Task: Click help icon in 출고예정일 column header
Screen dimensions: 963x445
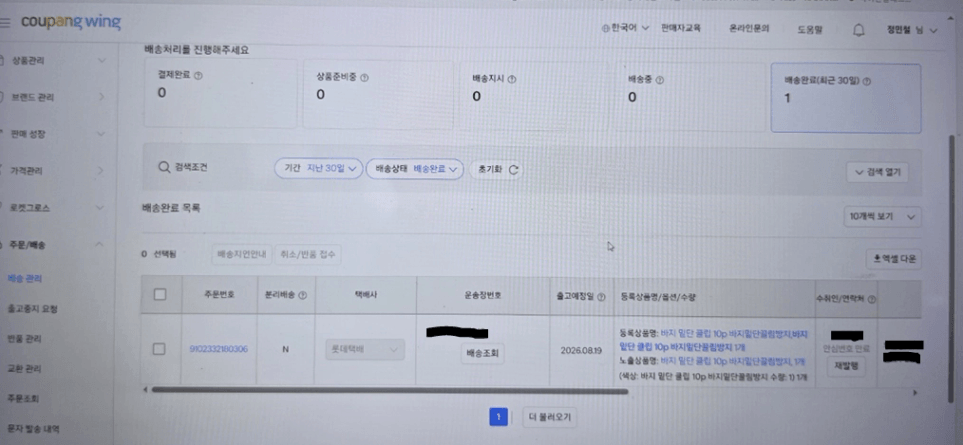Action: (601, 297)
